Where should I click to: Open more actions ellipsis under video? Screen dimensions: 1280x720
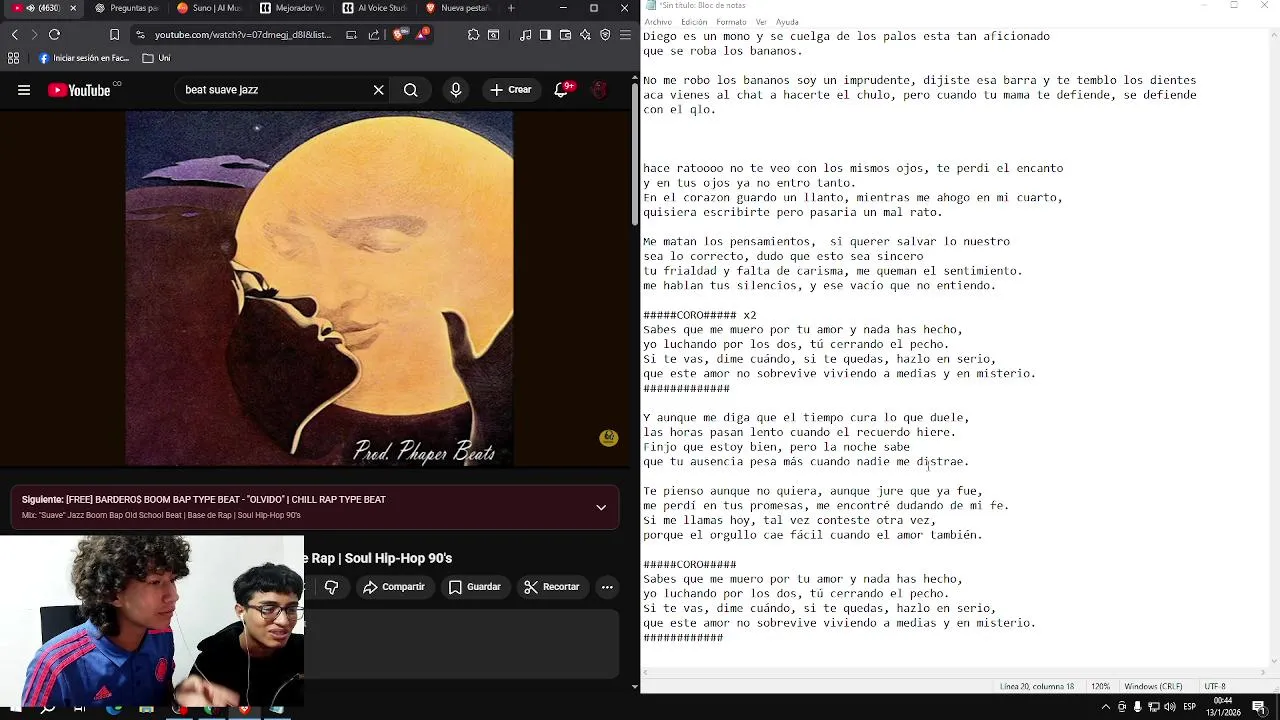[x=607, y=587]
